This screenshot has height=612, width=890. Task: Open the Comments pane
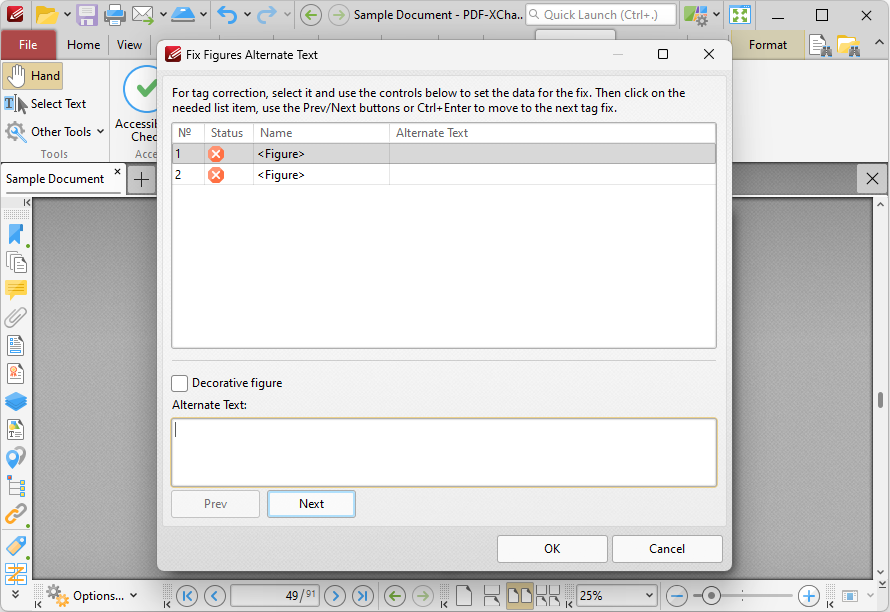(15, 290)
